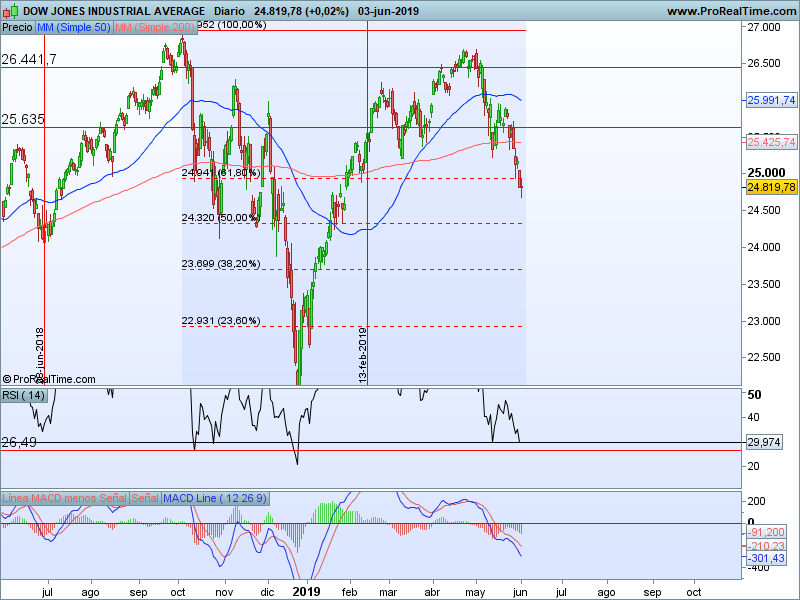Click the 24.320 (50,00%) Fibonacci label
The image size is (800, 600).
pyautogui.click(x=221, y=217)
